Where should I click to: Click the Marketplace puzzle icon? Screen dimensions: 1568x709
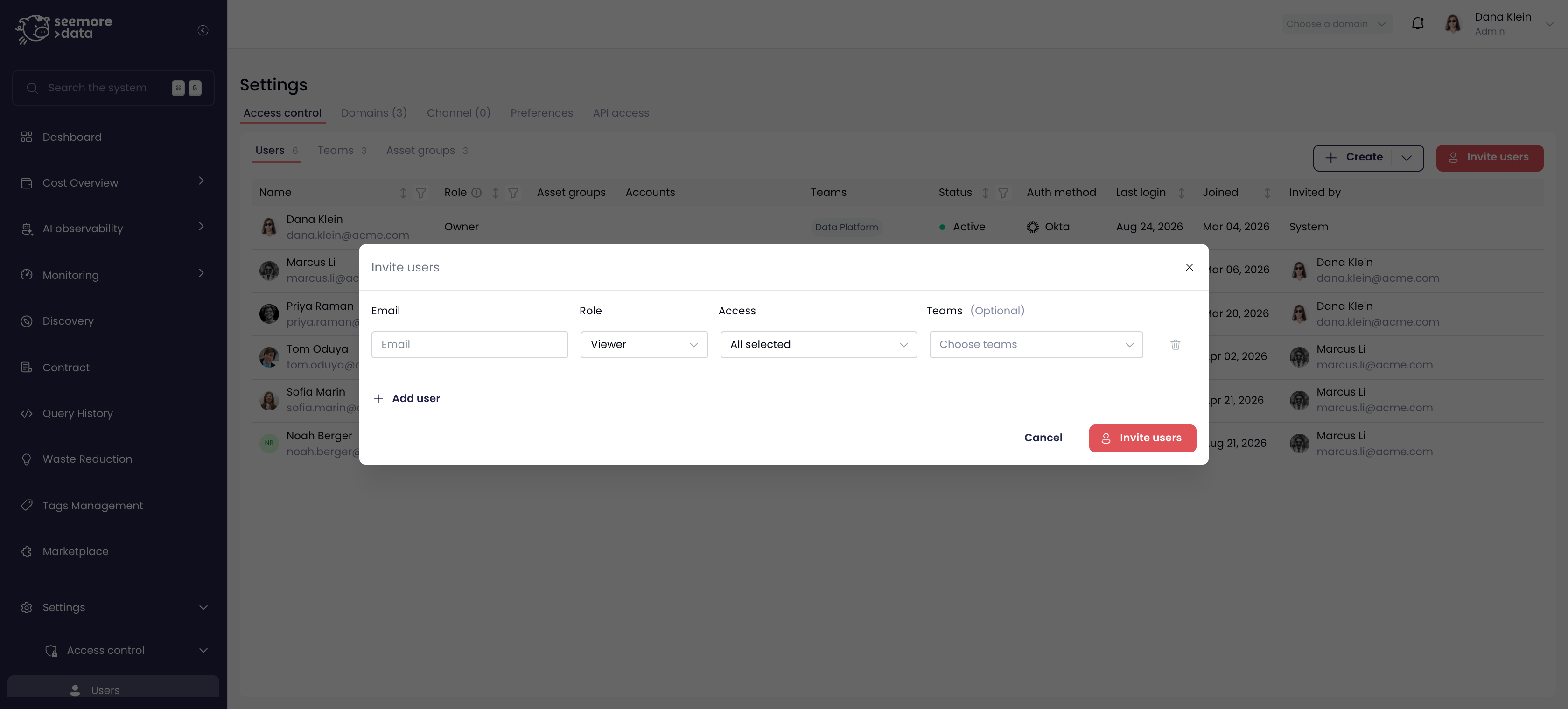[x=26, y=551]
